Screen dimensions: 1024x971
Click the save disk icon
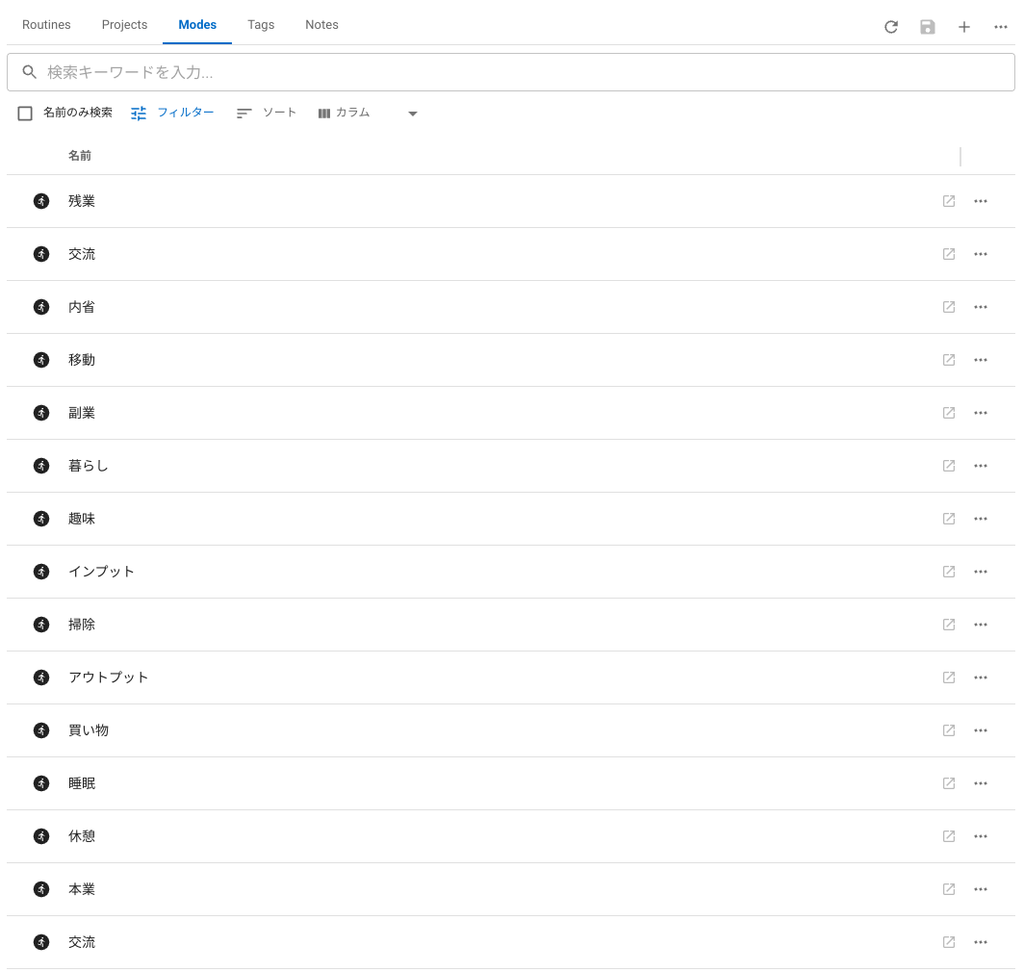pyautogui.click(x=927, y=27)
